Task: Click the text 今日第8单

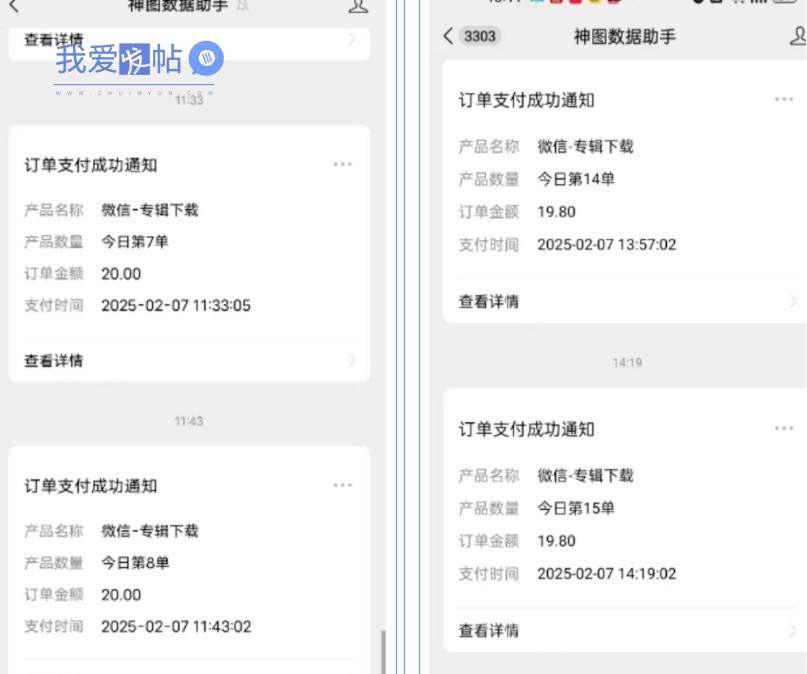Action: pyautogui.click(x=135, y=563)
